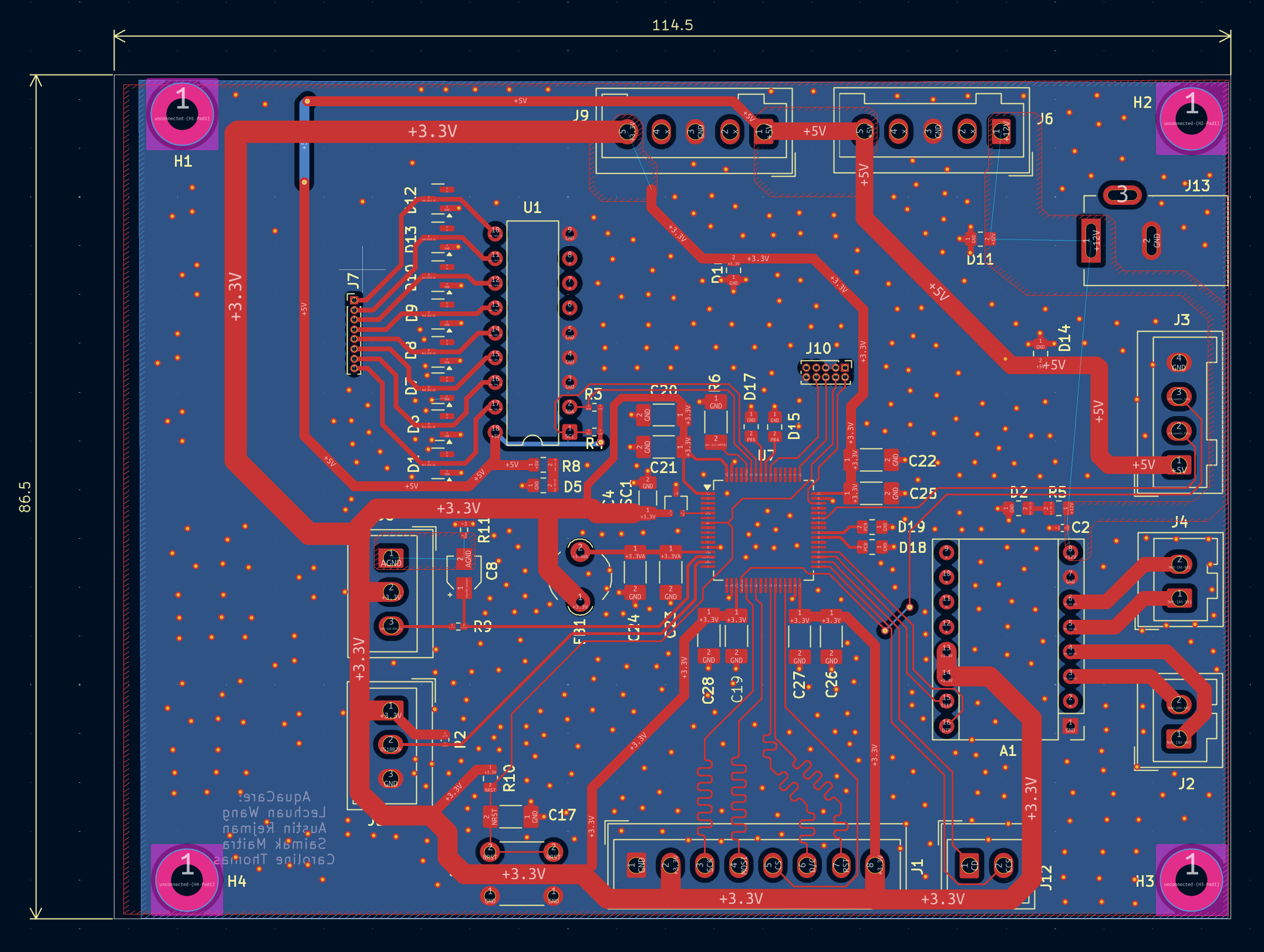Click the D14 diode reference label
This screenshot has width=1264, height=952.
click(1064, 338)
